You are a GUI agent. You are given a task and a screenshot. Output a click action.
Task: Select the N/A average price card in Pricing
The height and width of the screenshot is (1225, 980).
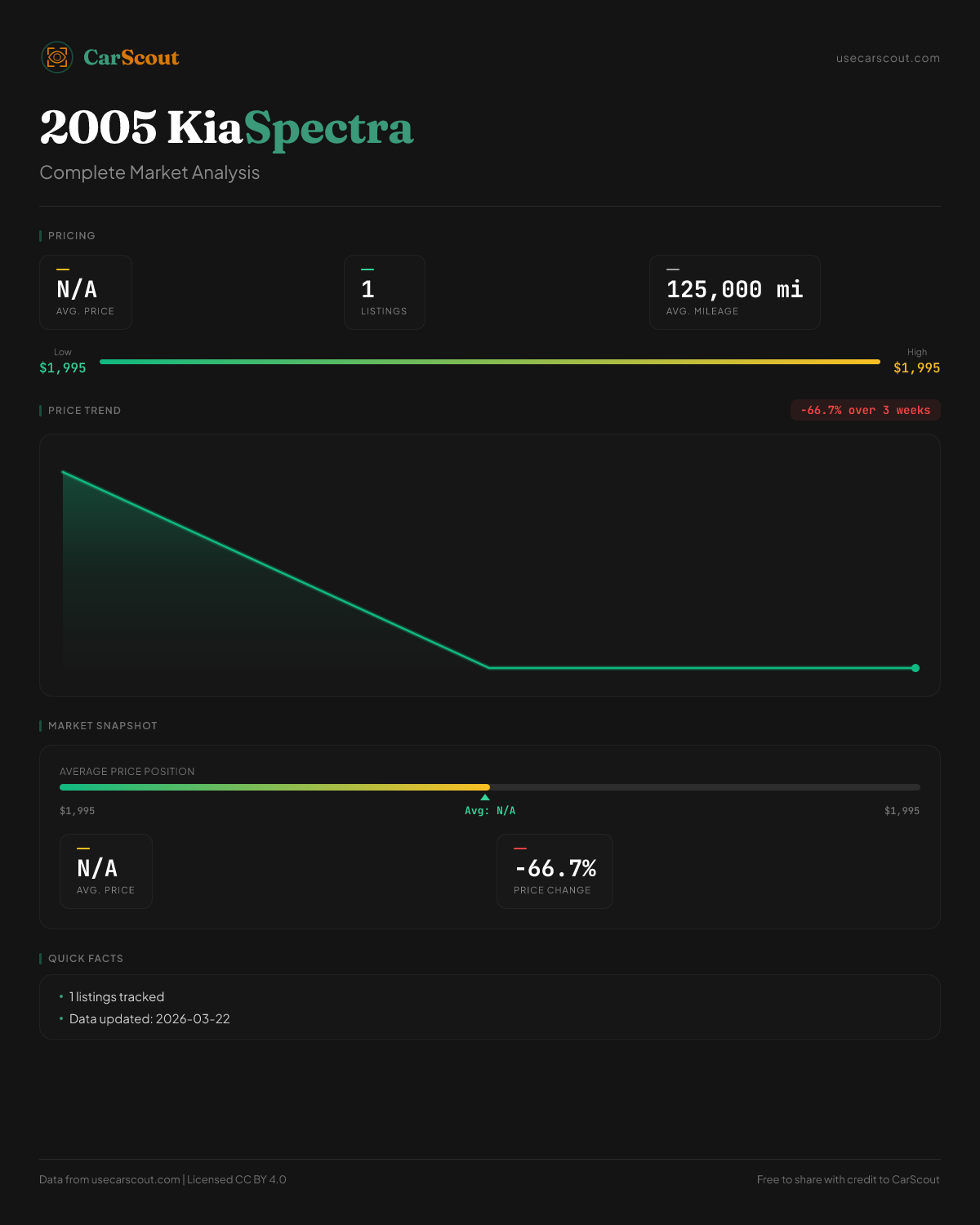(86, 292)
